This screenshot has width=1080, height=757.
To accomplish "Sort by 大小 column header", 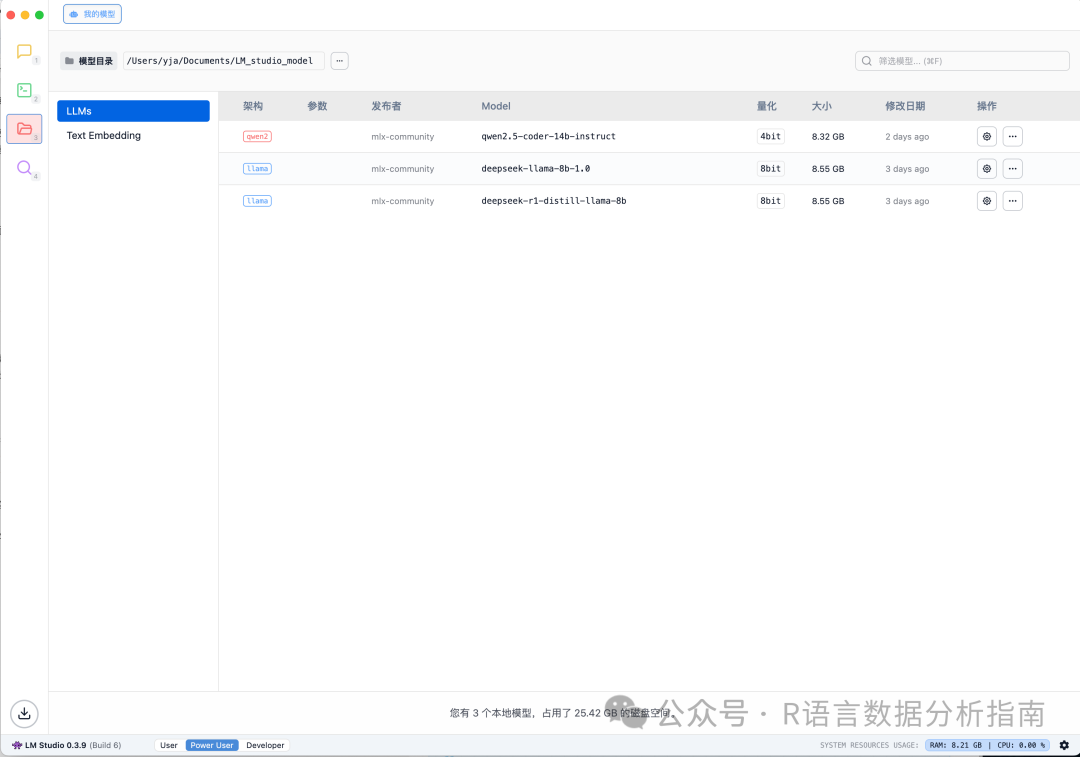I will 821,106.
